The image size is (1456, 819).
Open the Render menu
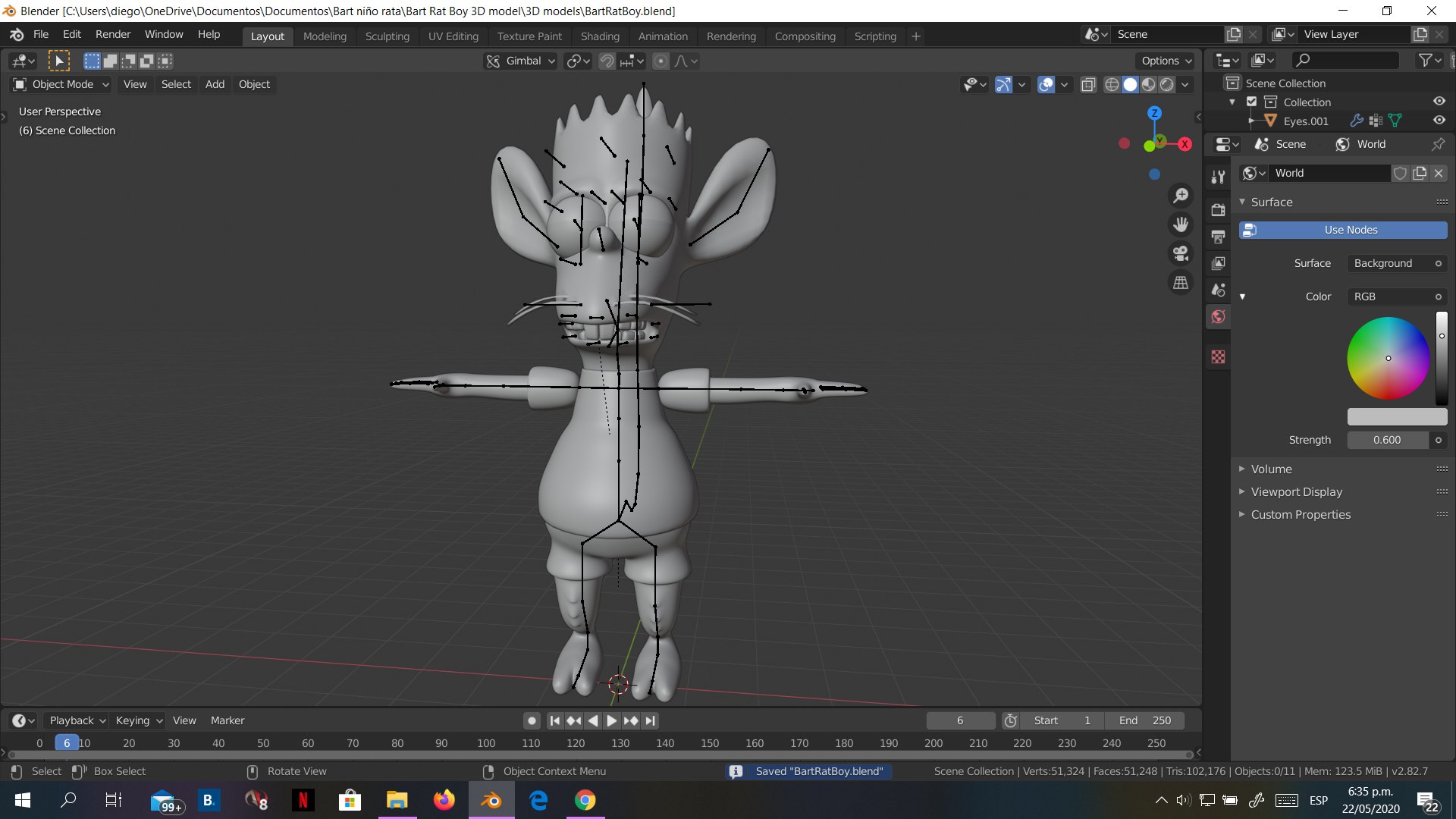click(x=113, y=34)
